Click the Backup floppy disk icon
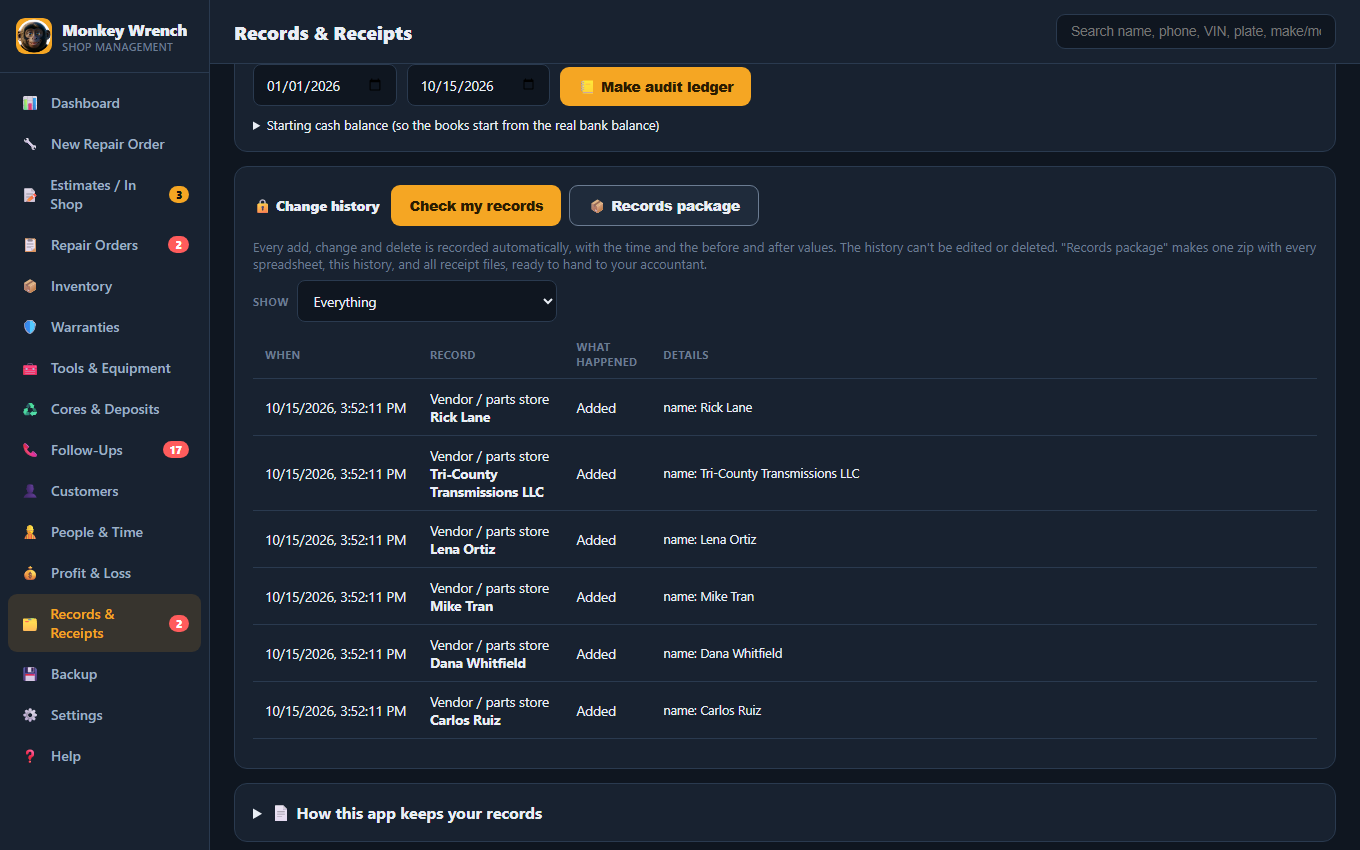 (x=30, y=674)
